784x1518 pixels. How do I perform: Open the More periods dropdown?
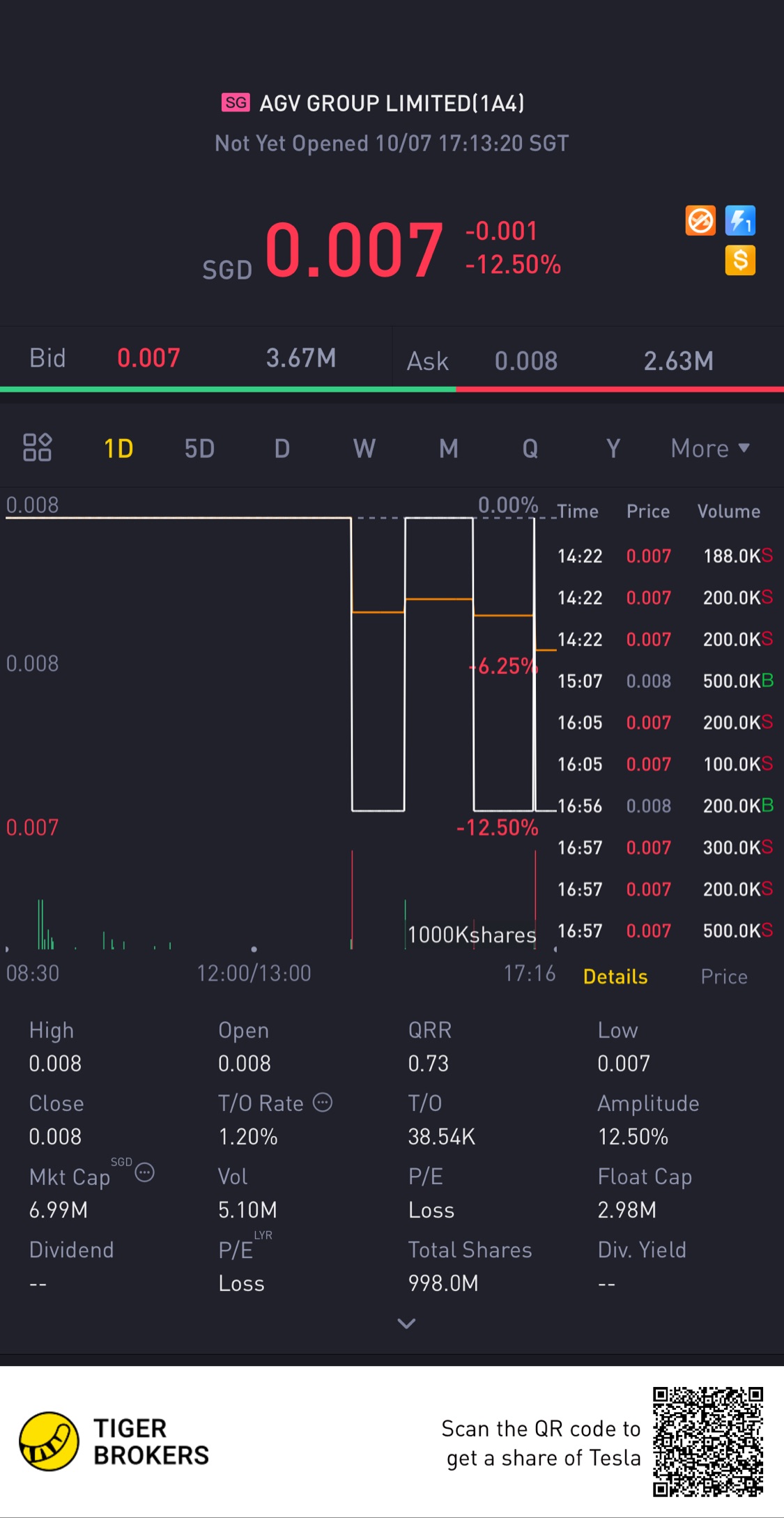point(710,448)
